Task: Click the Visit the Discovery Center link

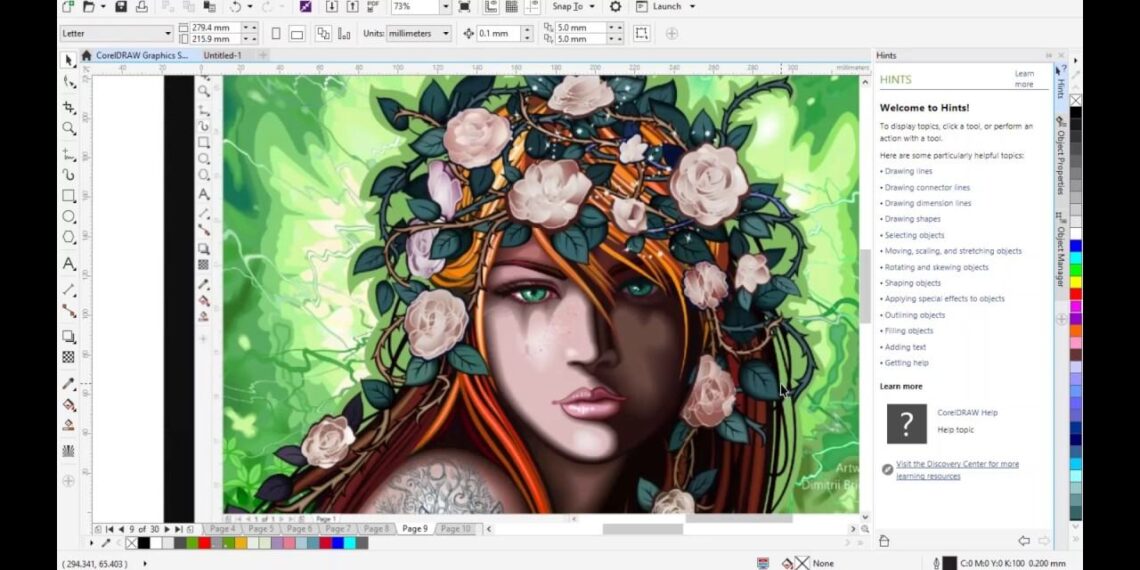Action: click(958, 470)
